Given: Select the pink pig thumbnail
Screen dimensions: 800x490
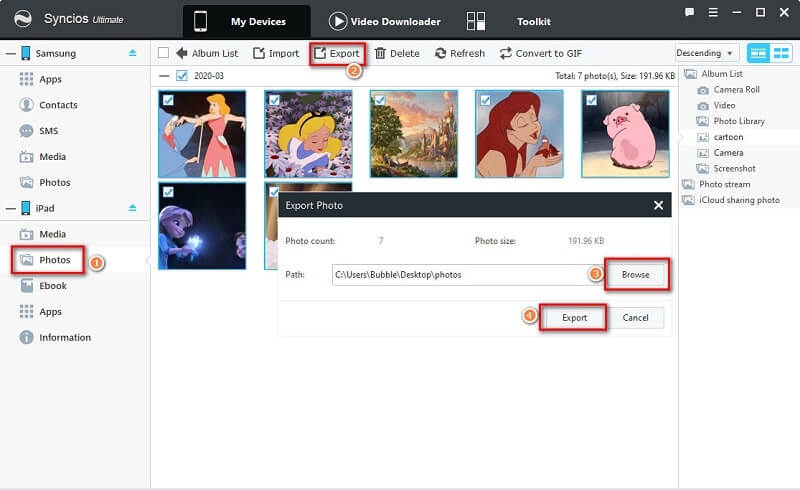Looking at the screenshot, I should pos(625,134).
